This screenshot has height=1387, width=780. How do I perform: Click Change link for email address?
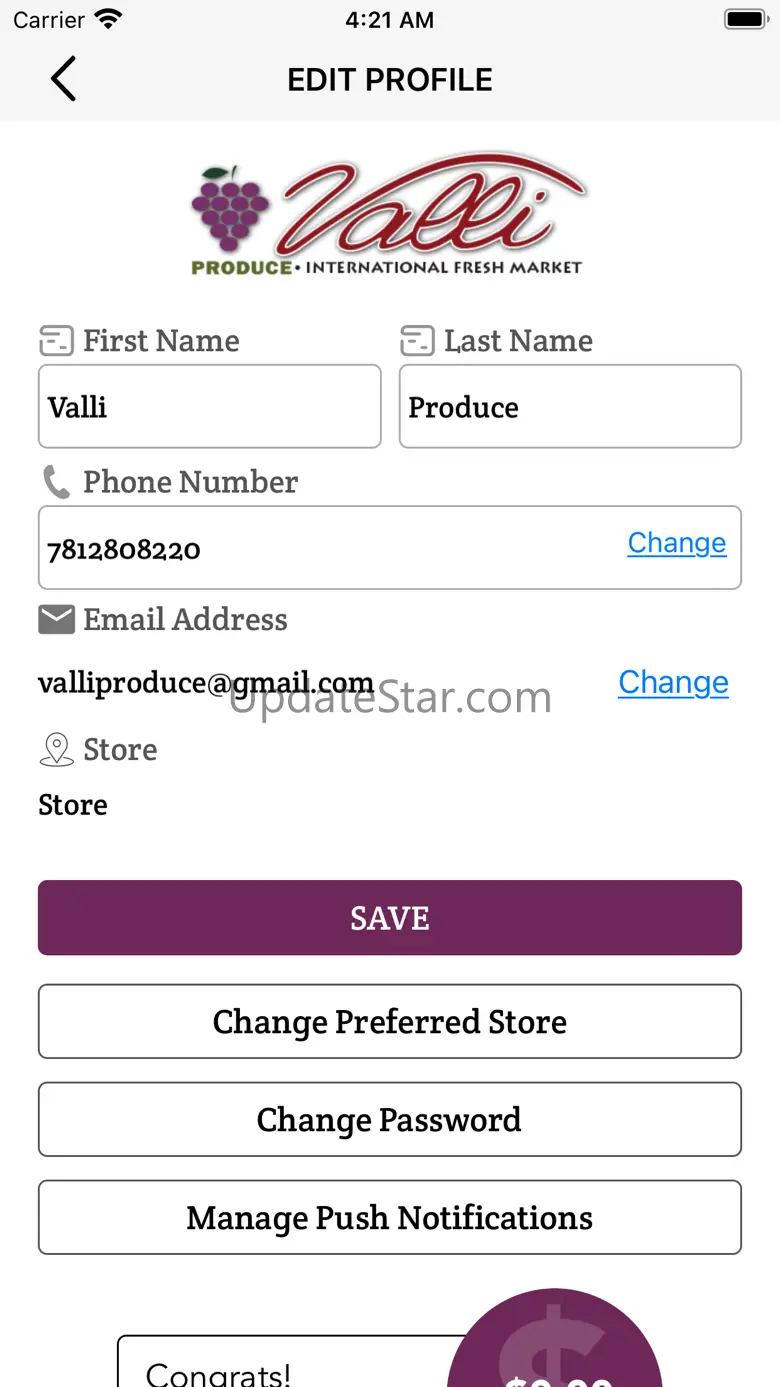pos(673,682)
